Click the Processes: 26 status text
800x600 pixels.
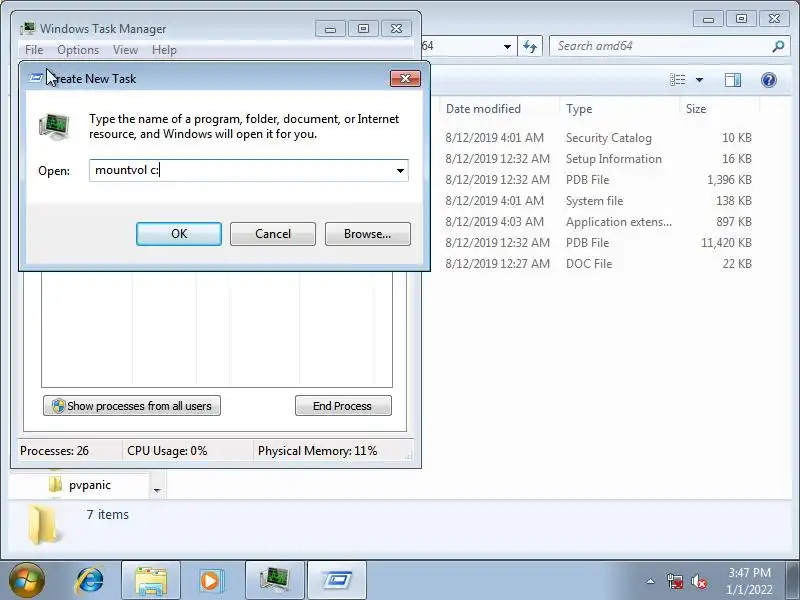tap(54, 451)
